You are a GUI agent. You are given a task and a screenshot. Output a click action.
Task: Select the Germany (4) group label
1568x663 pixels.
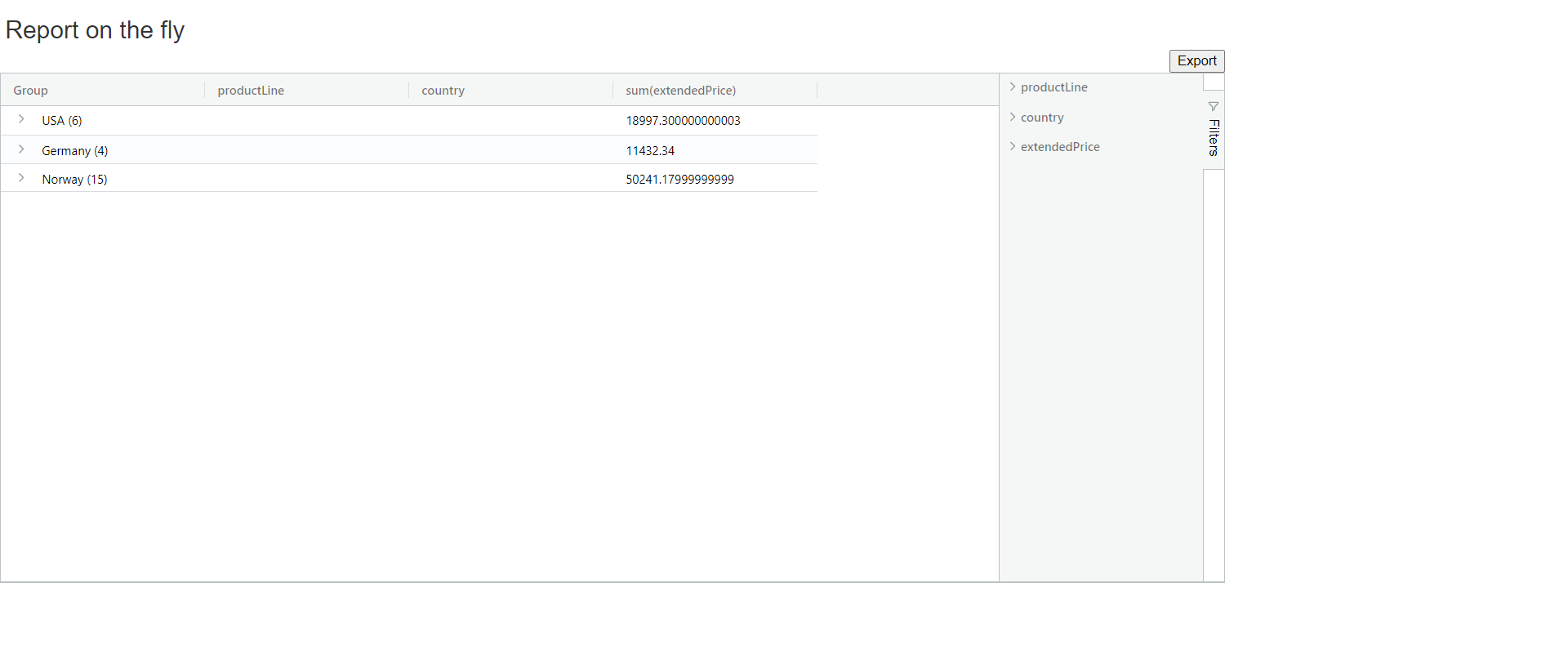pyautogui.click(x=75, y=151)
